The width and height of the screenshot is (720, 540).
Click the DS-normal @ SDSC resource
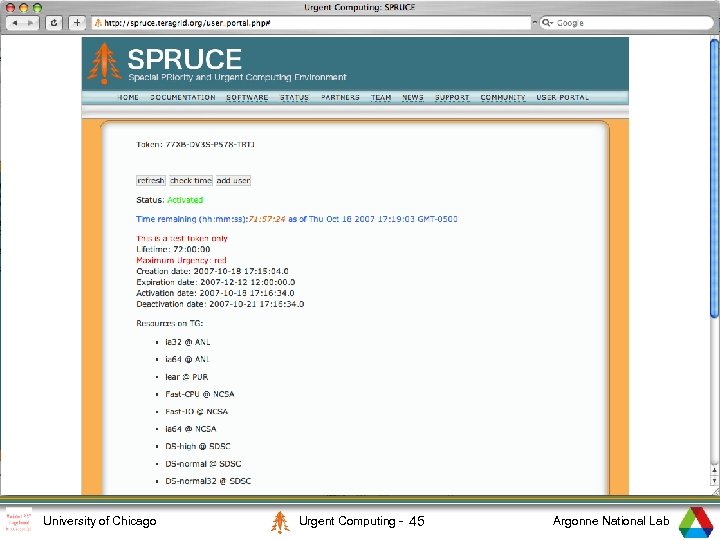[x=203, y=464]
